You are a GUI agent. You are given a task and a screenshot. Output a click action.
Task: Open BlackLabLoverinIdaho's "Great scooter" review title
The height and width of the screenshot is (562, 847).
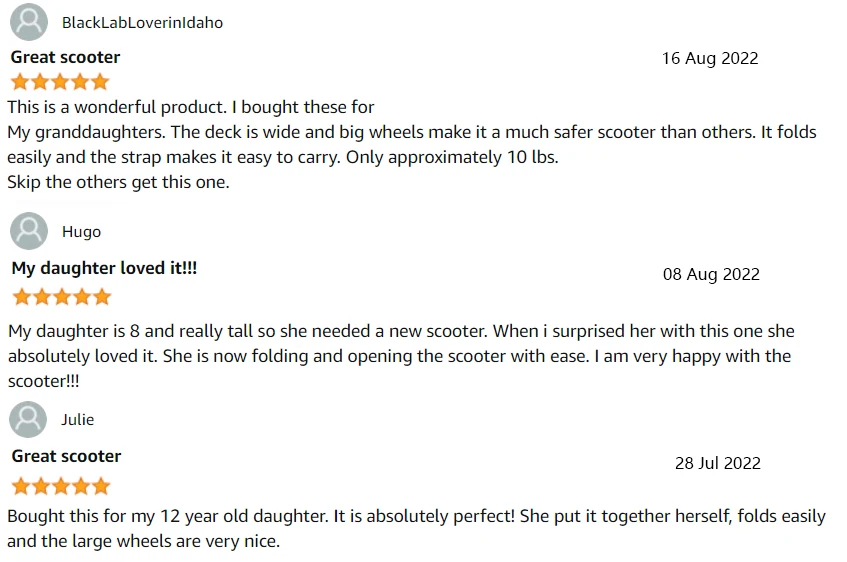(x=65, y=57)
